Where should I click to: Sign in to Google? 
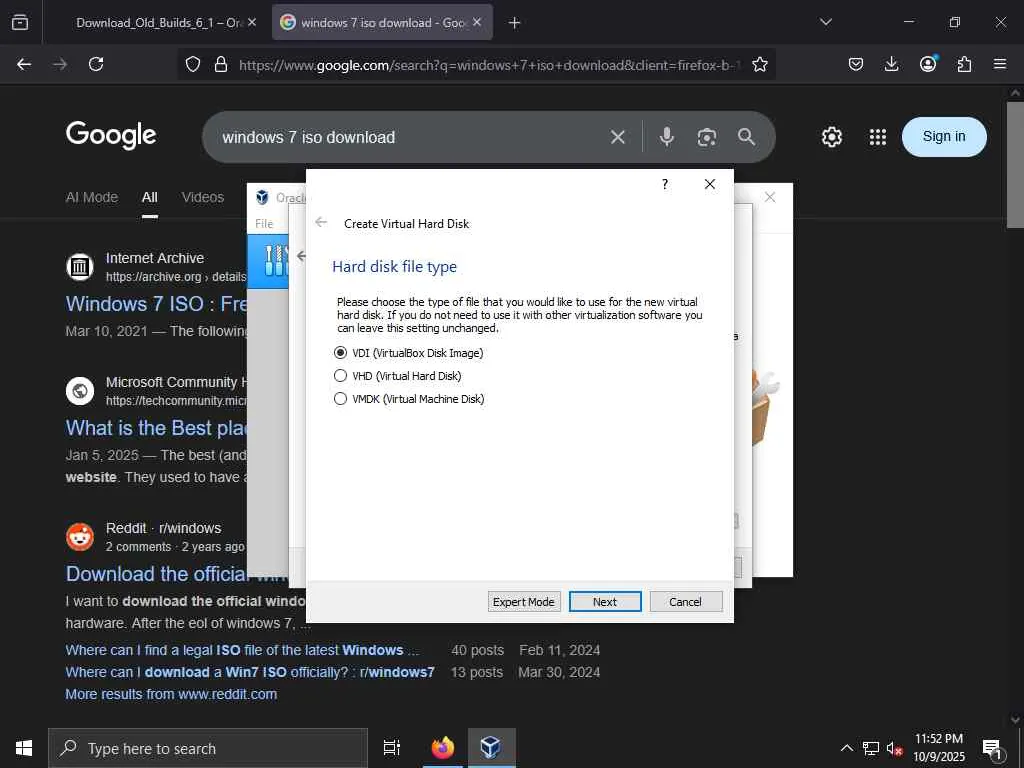[x=944, y=136]
